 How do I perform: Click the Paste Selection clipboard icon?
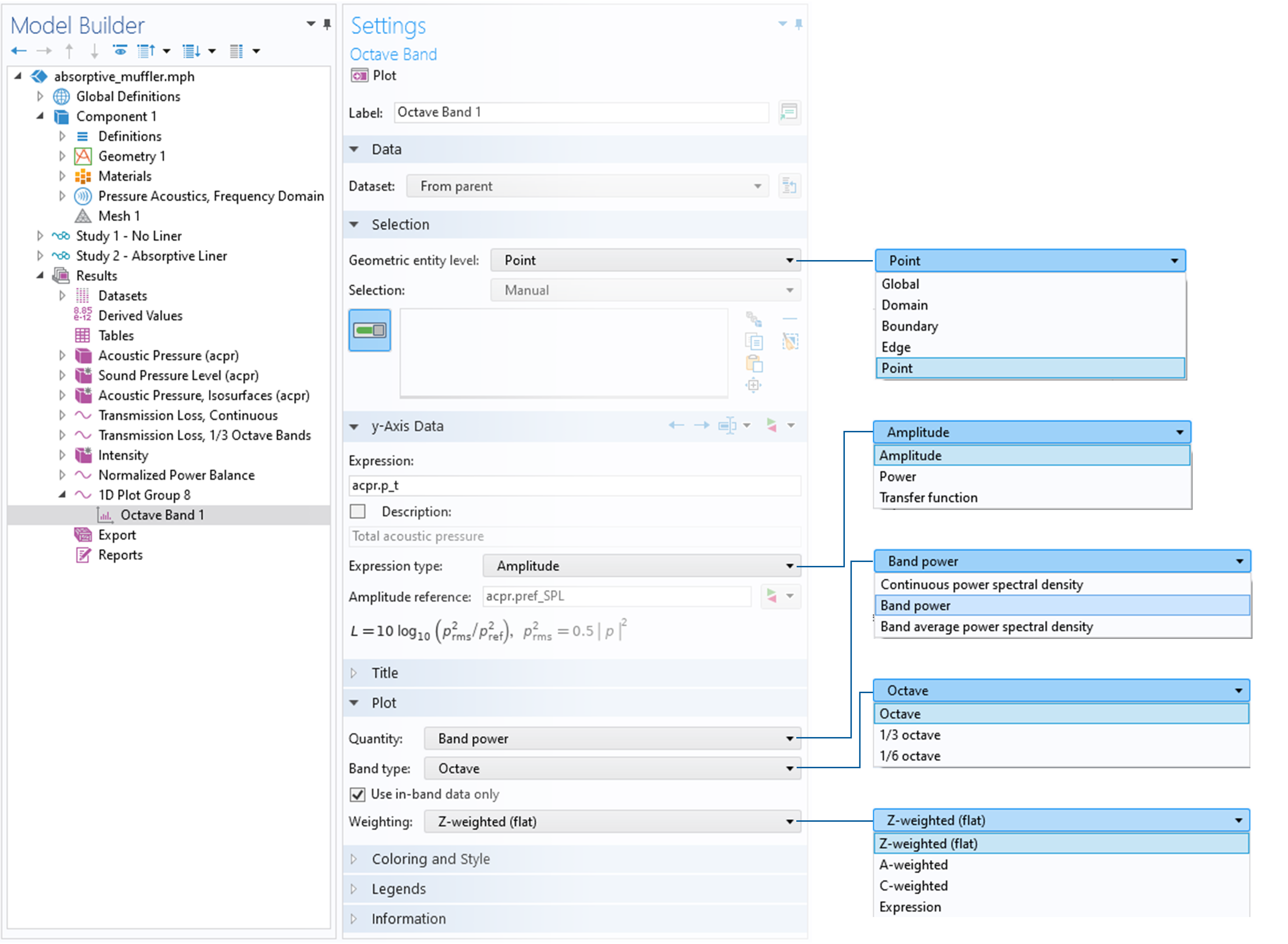coord(754,364)
